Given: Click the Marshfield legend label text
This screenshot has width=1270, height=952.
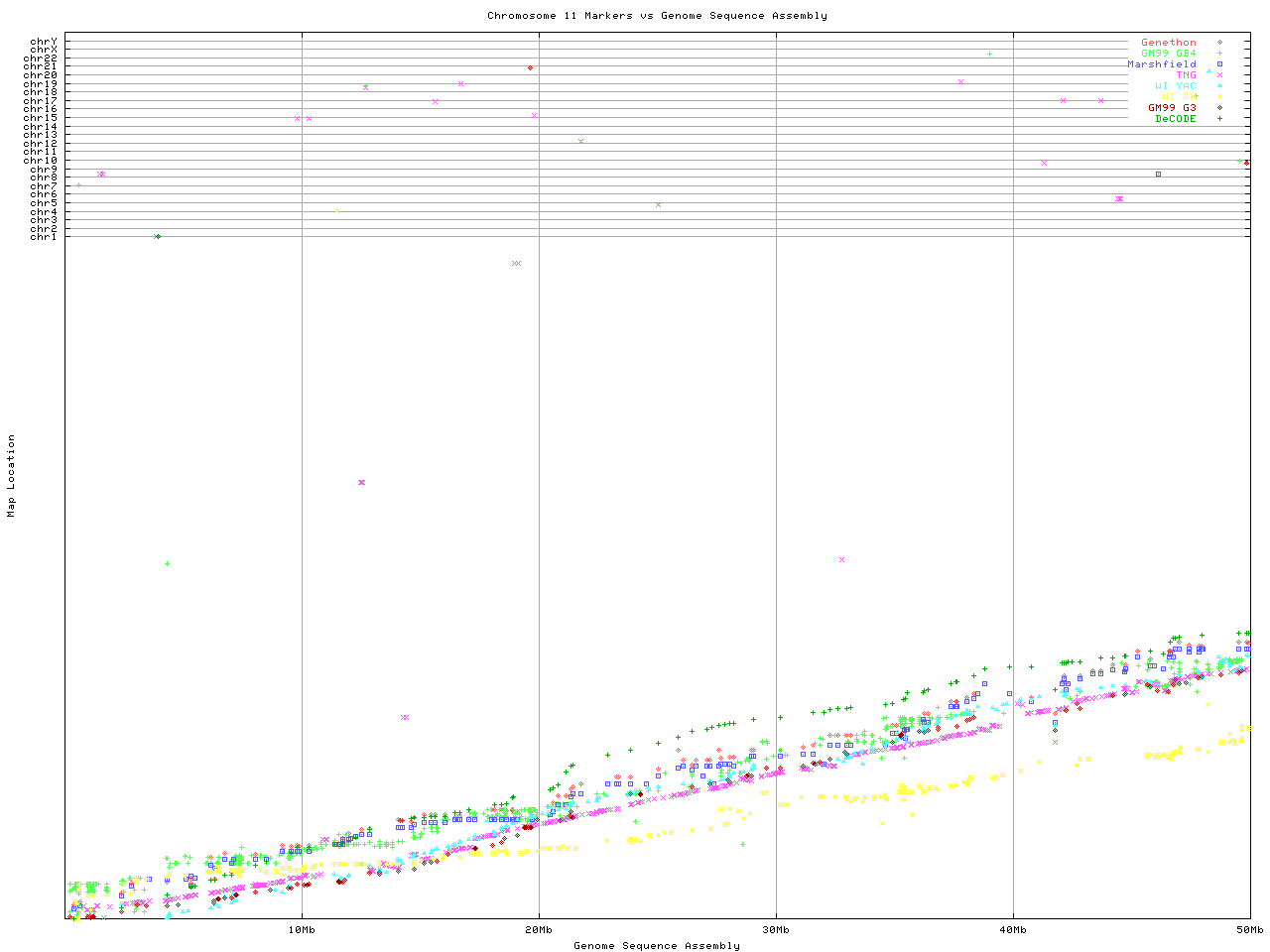Looking at the screenshot, I should click(x=1161, y=64).
